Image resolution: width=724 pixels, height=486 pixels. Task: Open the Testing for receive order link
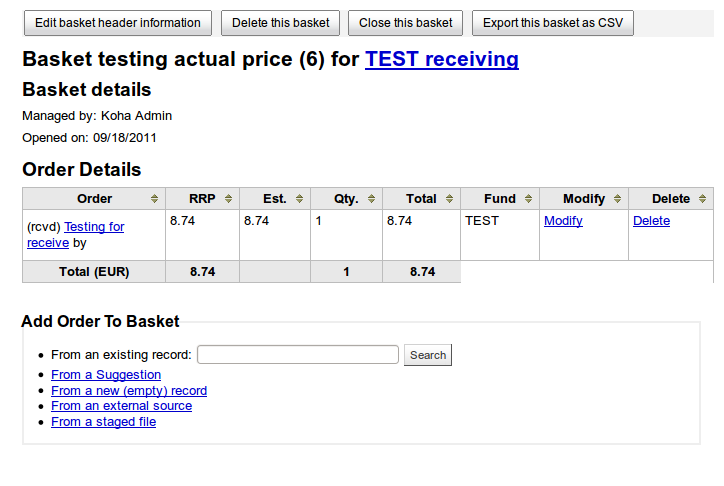[x=94, y=227]
